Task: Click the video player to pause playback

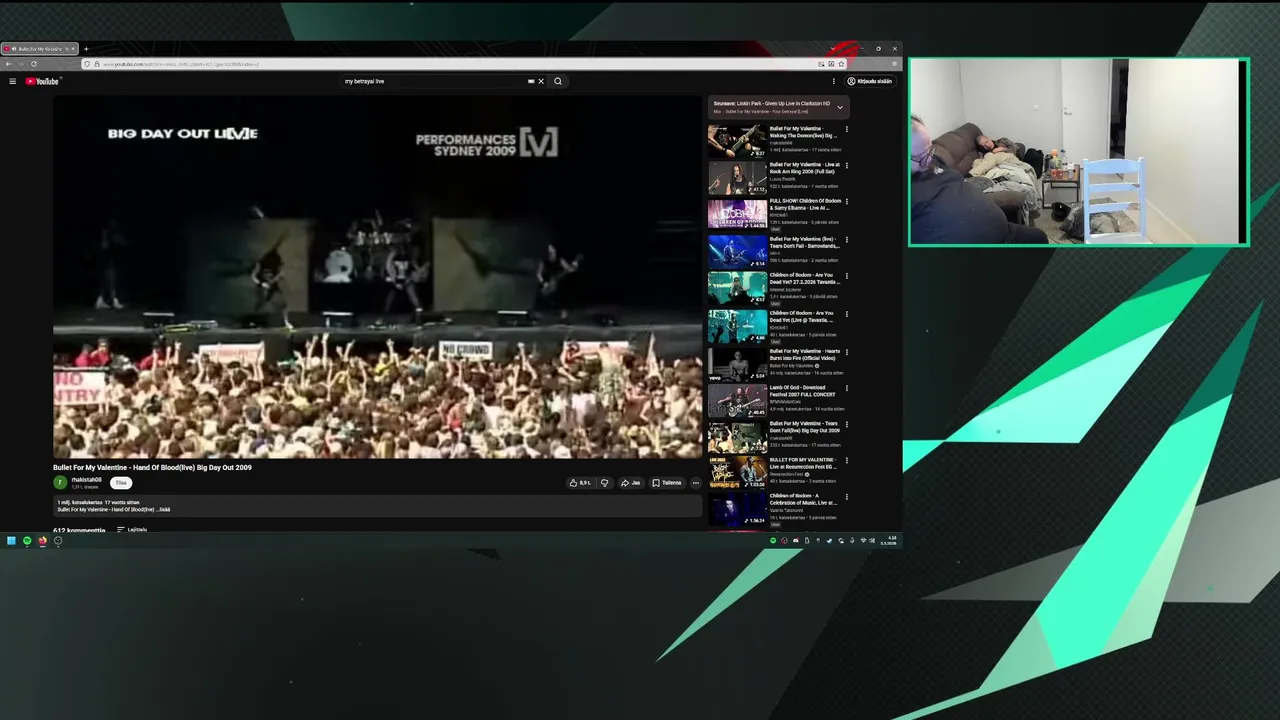Action: 377,277
